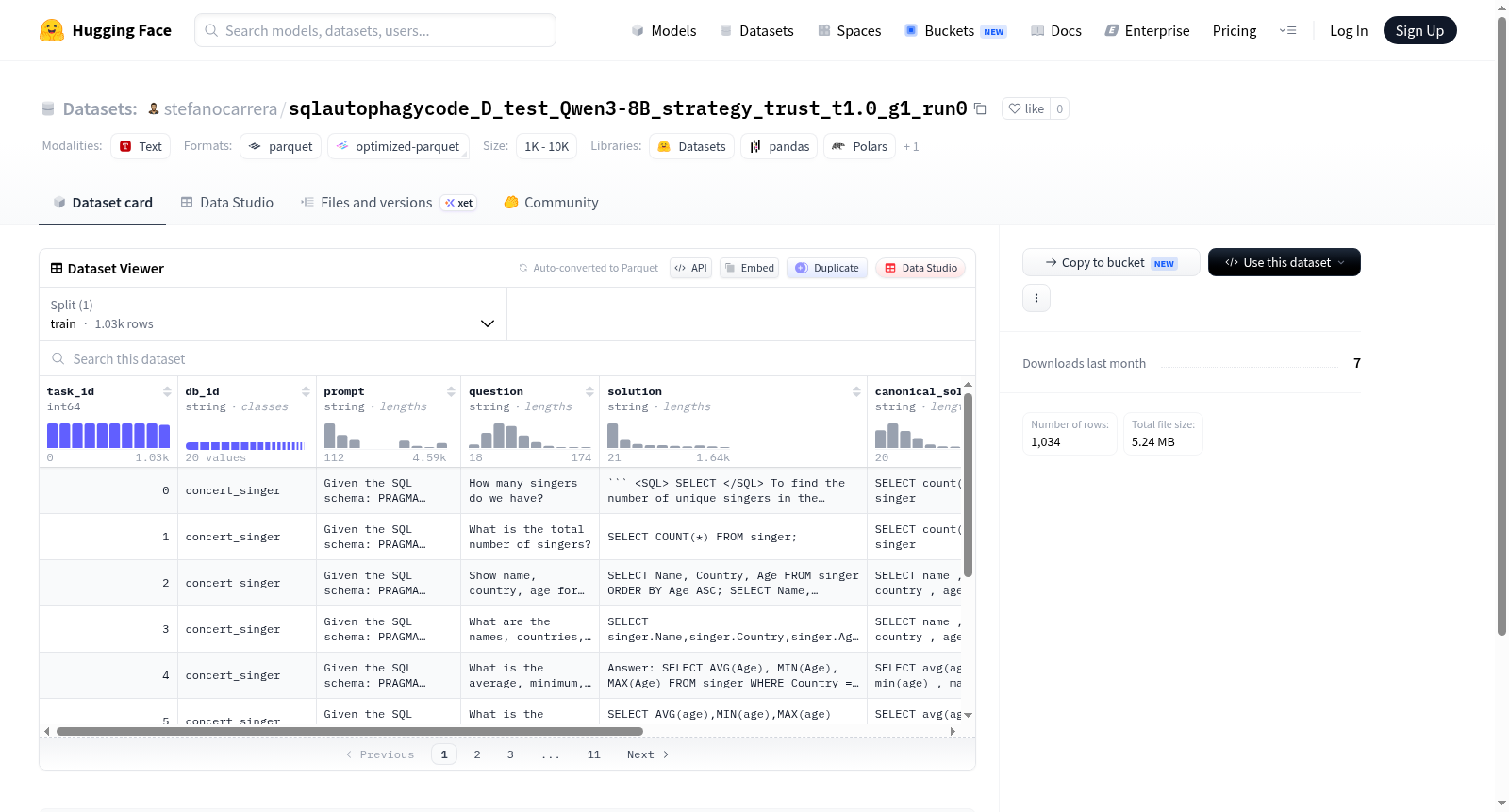
Task: Open the navigation overflow menu icon
Action: [x=1287, y=30]
